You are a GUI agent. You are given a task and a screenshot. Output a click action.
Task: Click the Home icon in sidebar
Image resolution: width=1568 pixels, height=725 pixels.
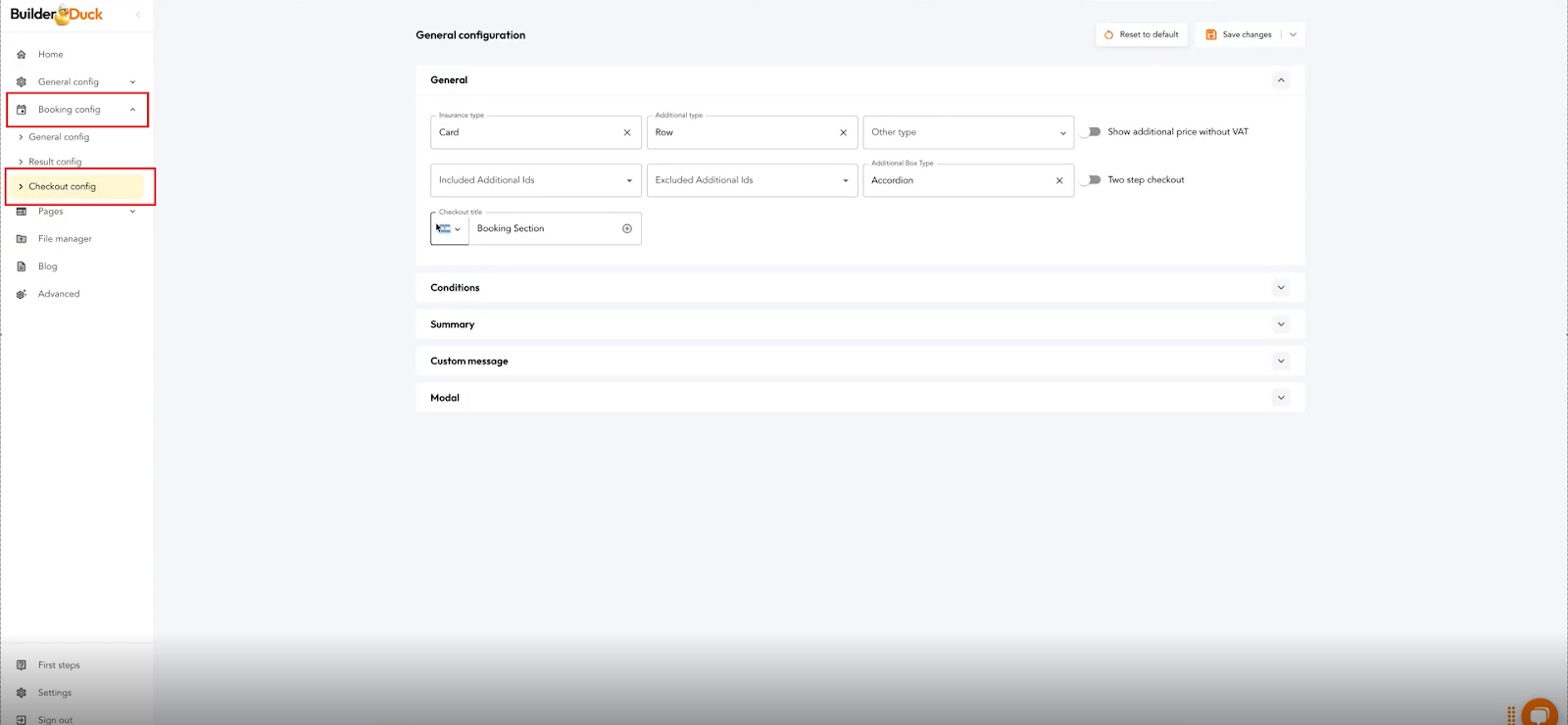[x=22, y=55]
